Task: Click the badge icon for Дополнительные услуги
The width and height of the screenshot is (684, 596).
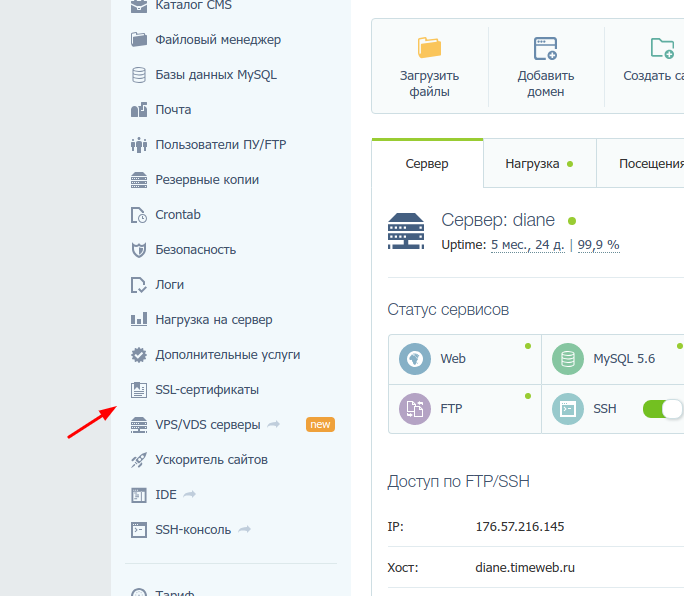Action: pos(139,355)
